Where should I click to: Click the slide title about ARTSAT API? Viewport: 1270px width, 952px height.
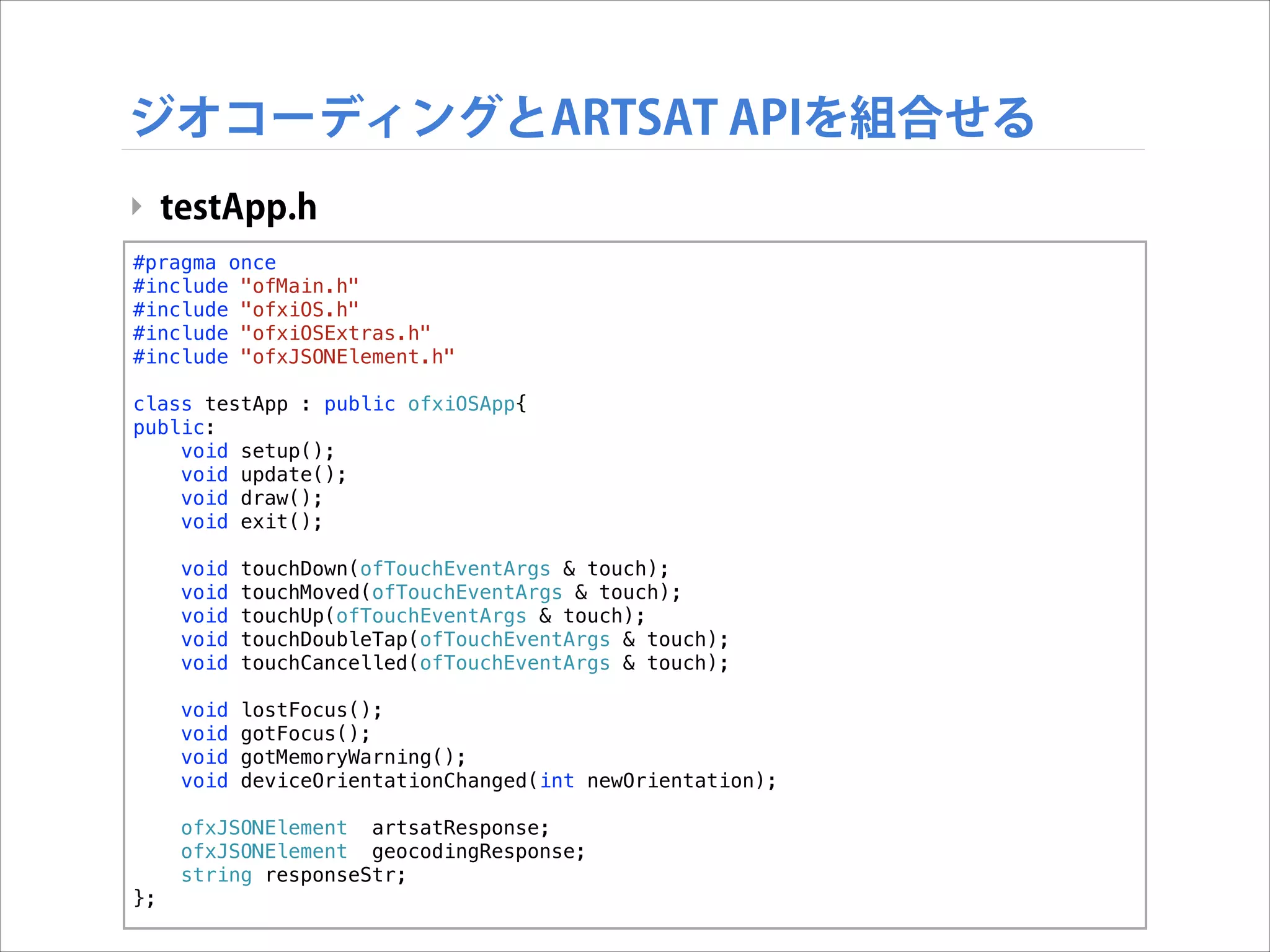tap(582, 117)
